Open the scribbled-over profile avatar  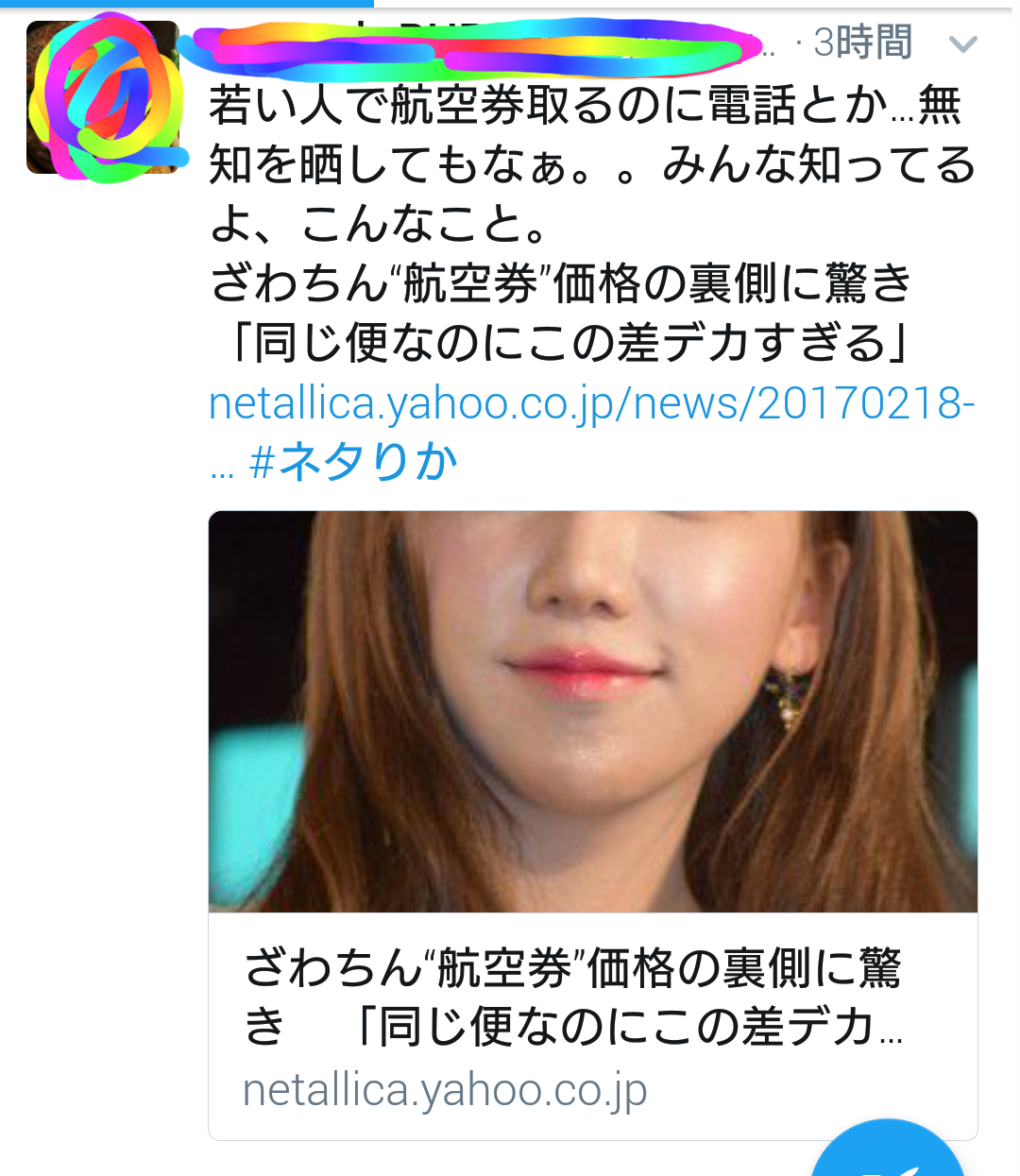point(103,97)
